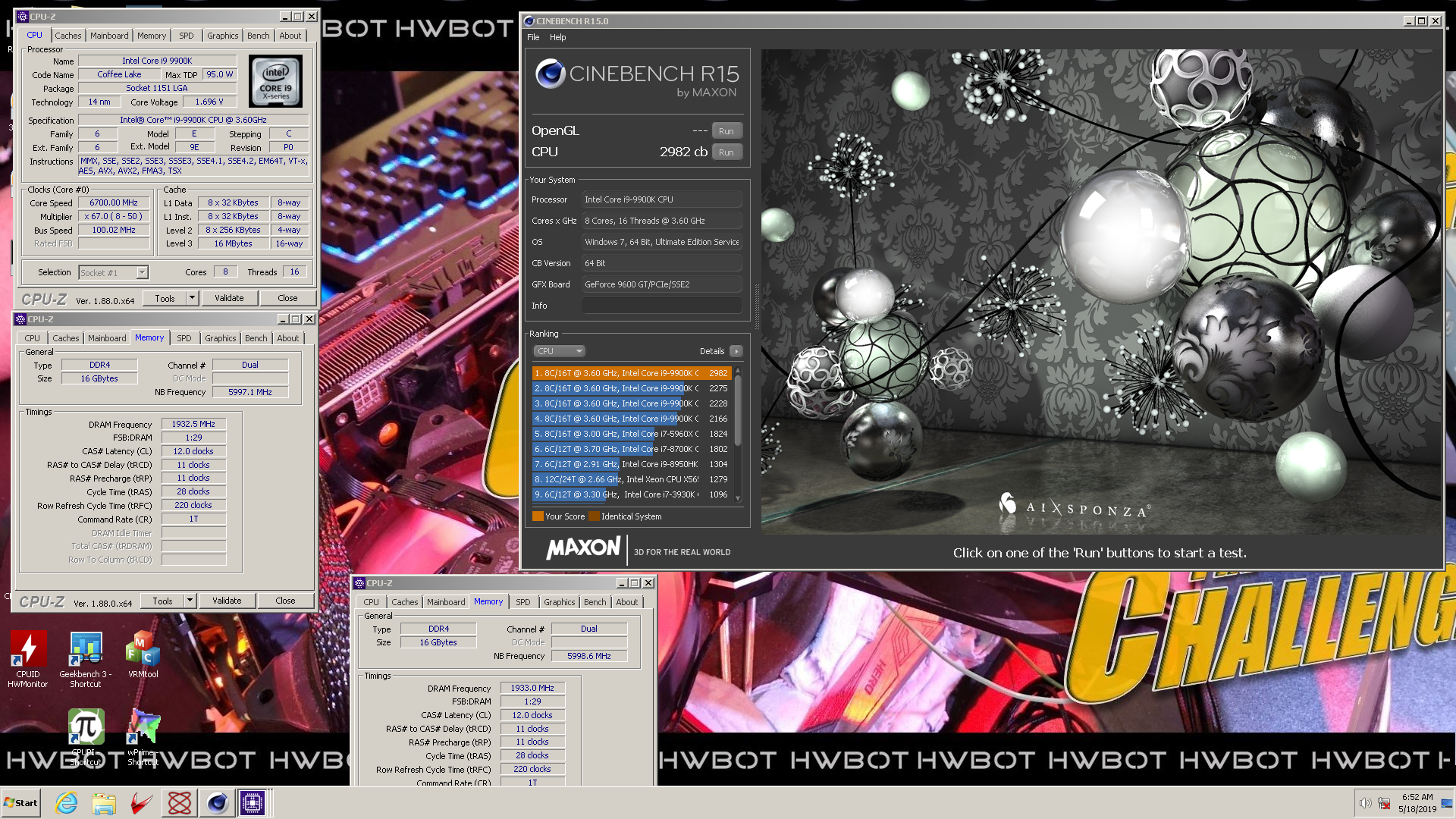The height and width of the screenshot is (819, 1456).
Task: Open CPUID HWMonitor desktop shortcut
Action: click(x=28, y=658)
